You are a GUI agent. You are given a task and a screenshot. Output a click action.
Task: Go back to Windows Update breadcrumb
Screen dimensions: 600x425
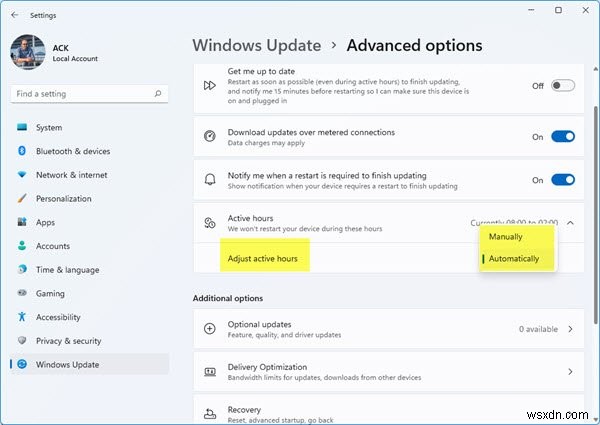click(257, 45)
